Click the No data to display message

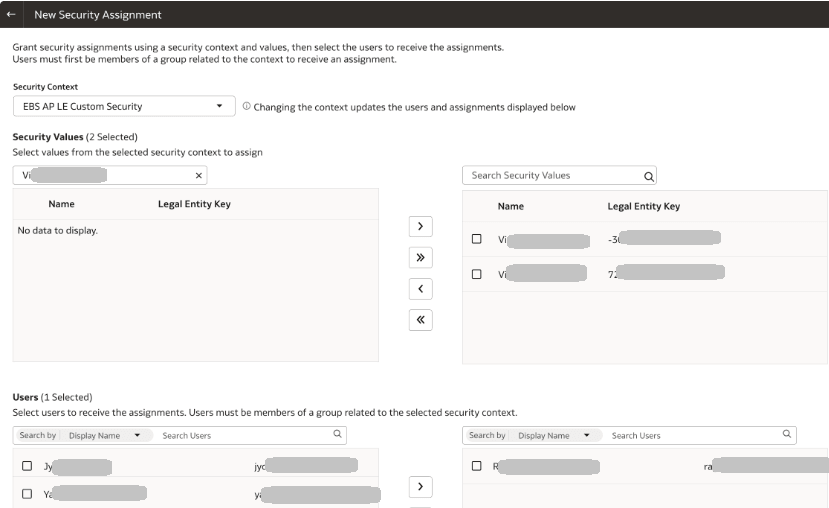click(x=58, y=230)
